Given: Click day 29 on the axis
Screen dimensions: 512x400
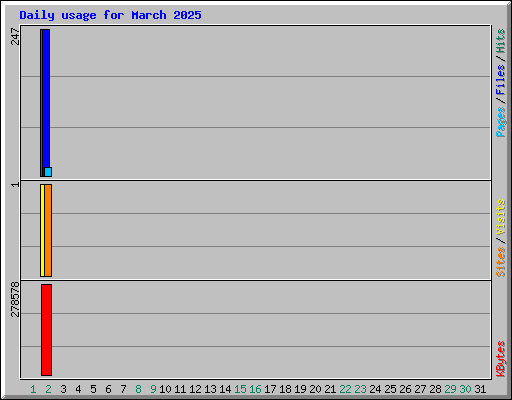Looking at the screenshot, I should (450, 389).
